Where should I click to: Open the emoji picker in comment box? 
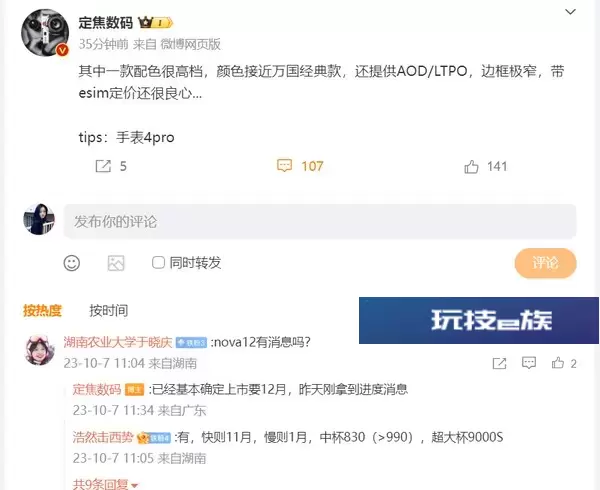point(72,263)
